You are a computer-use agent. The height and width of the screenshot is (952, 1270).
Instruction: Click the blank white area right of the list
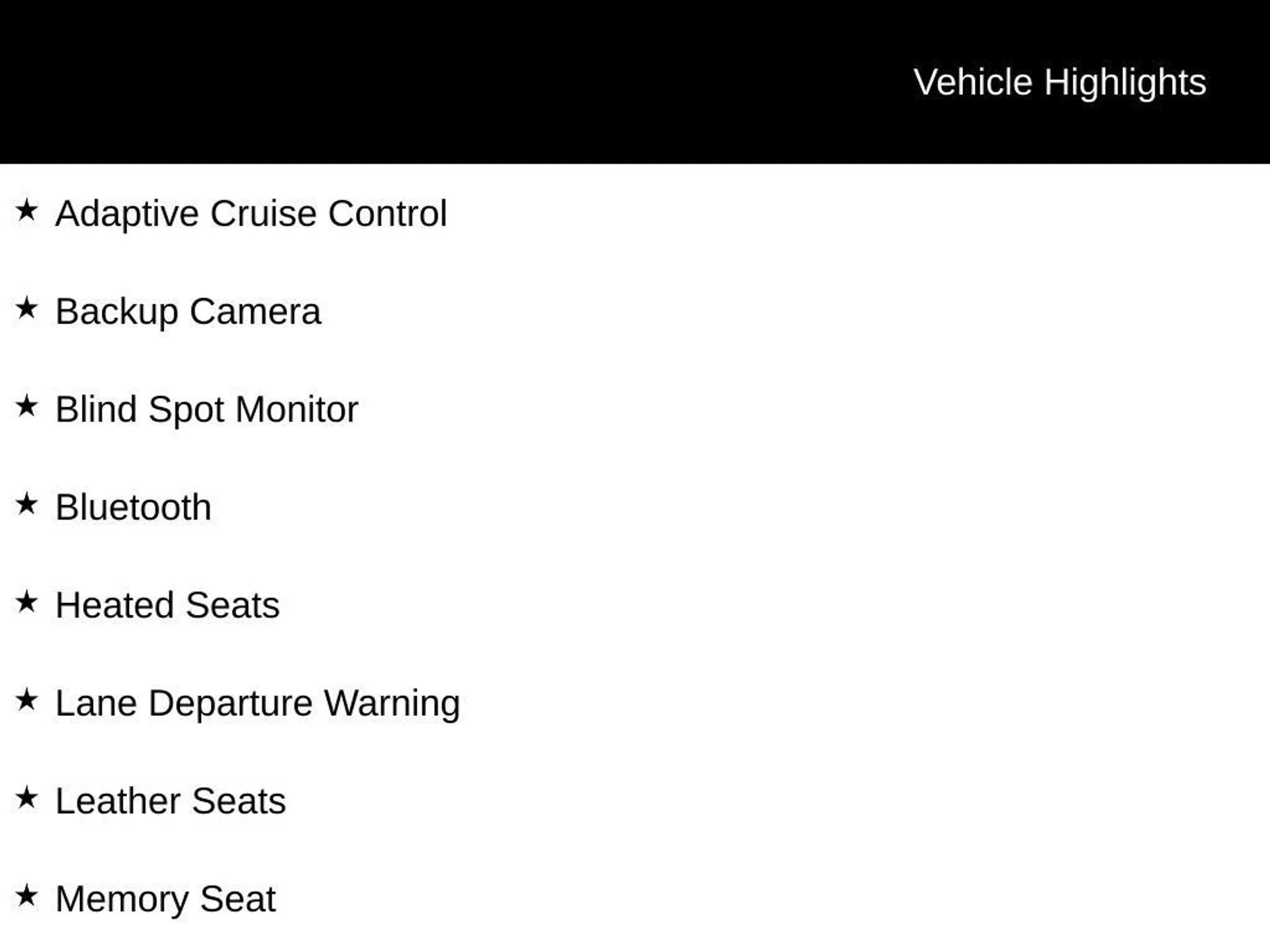pyautogui.click(x=860, y=529)
